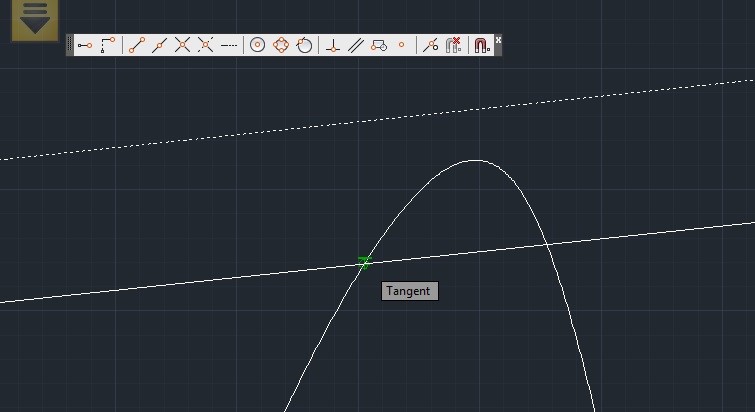This screenshot has width=755, height=412.
Task: Choose the Snap to Tangent icon
Action: point(304,45)
